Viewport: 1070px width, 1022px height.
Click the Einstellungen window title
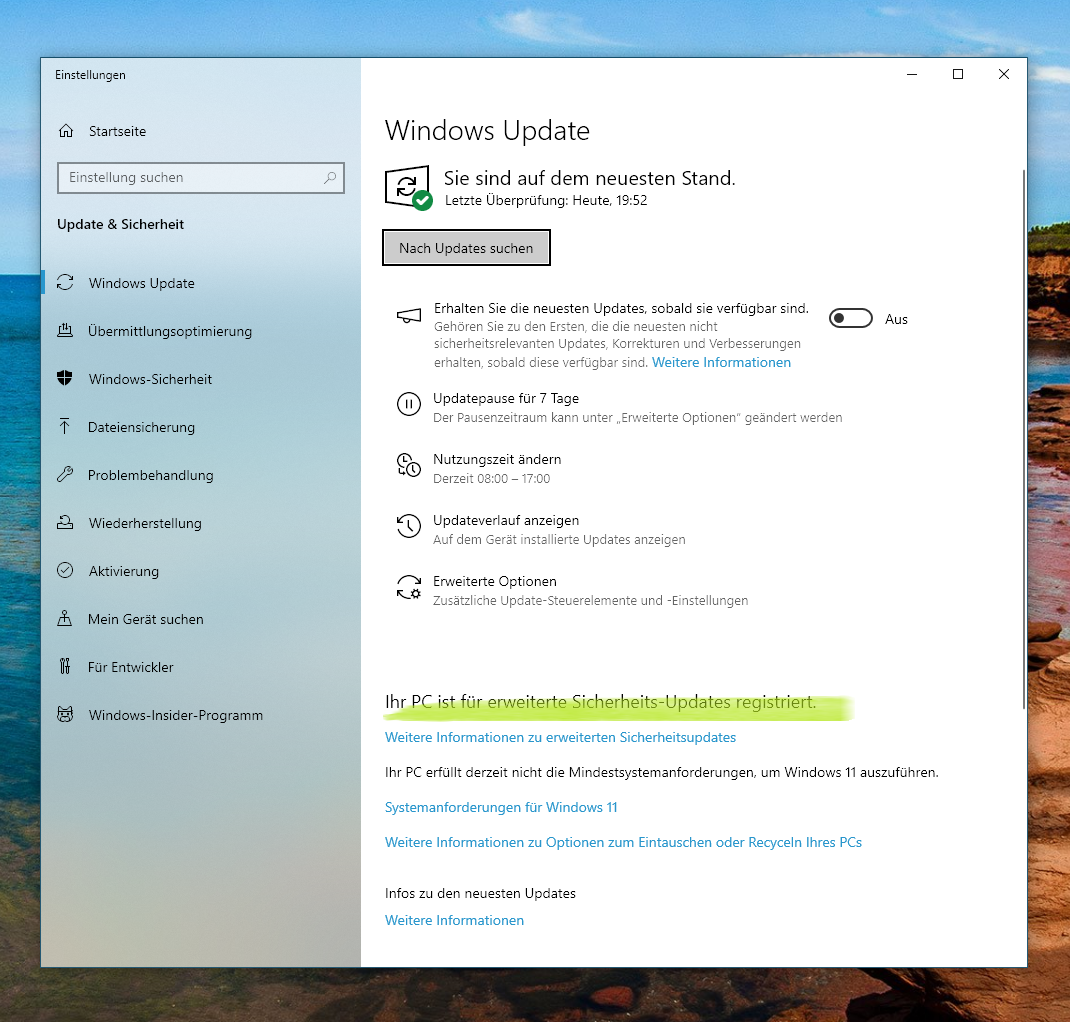click(90, 75)
